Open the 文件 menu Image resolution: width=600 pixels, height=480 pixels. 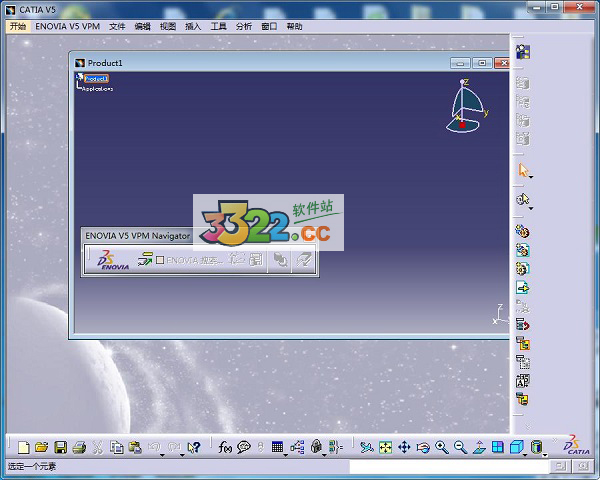tap(117, 26)
